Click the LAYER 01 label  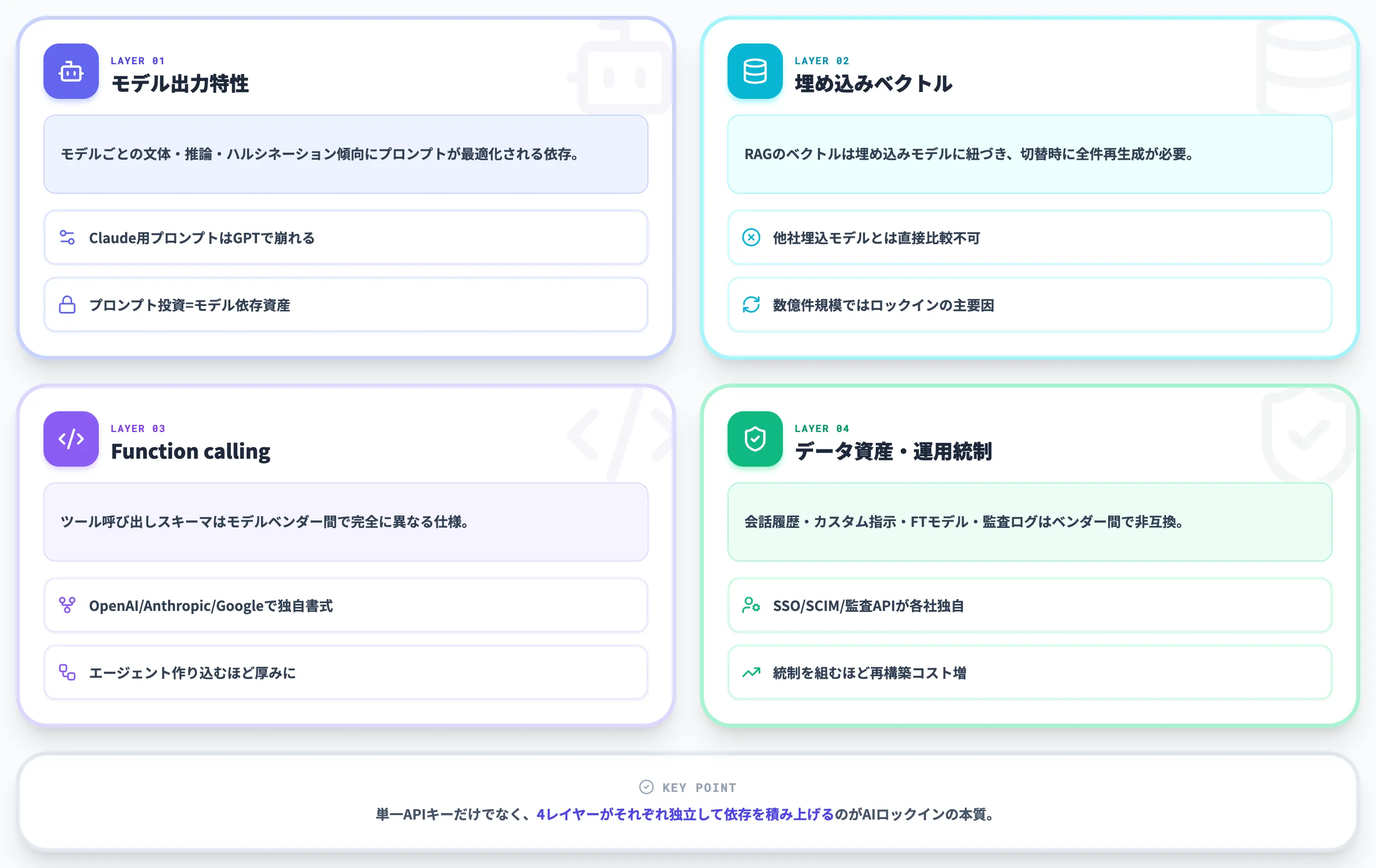tap(138, 61)
